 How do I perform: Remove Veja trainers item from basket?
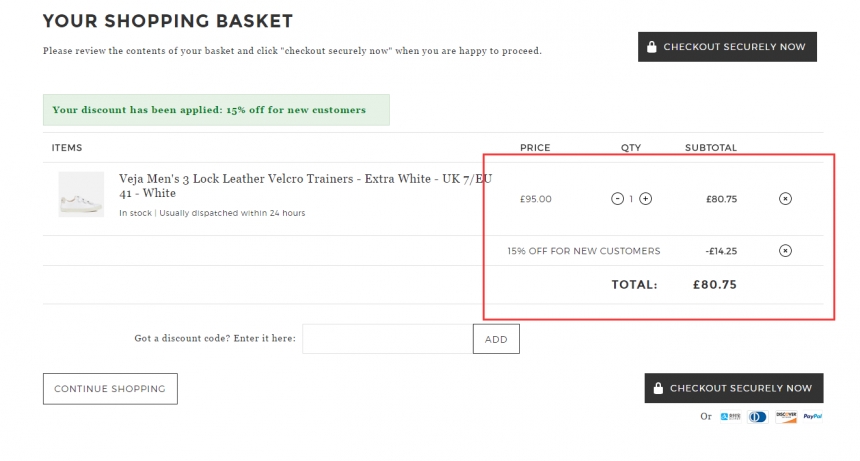pyautogui.click(x=785, y=198)
